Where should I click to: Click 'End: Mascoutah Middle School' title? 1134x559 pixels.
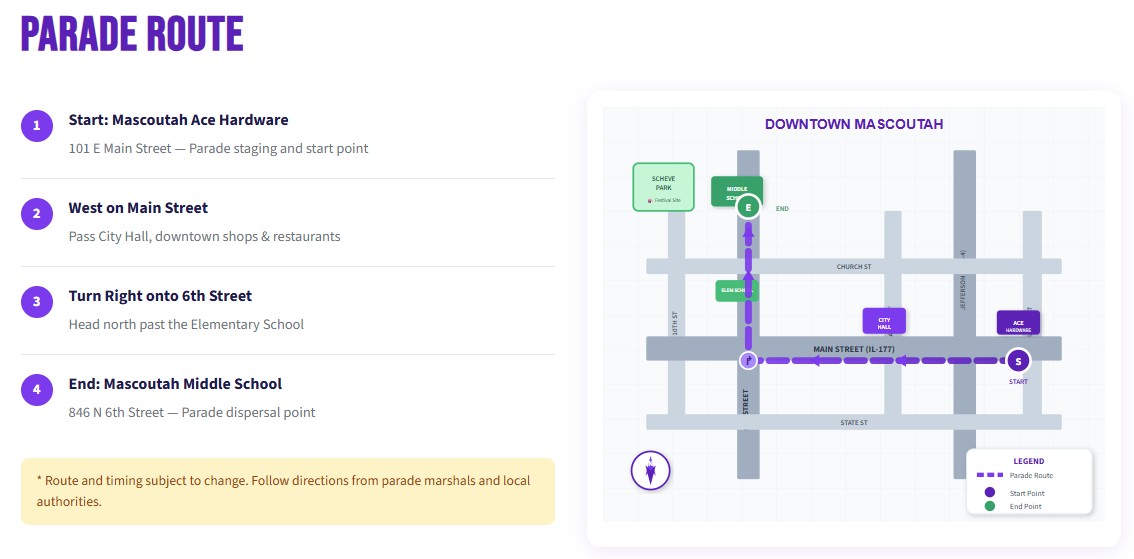[176, 384]
